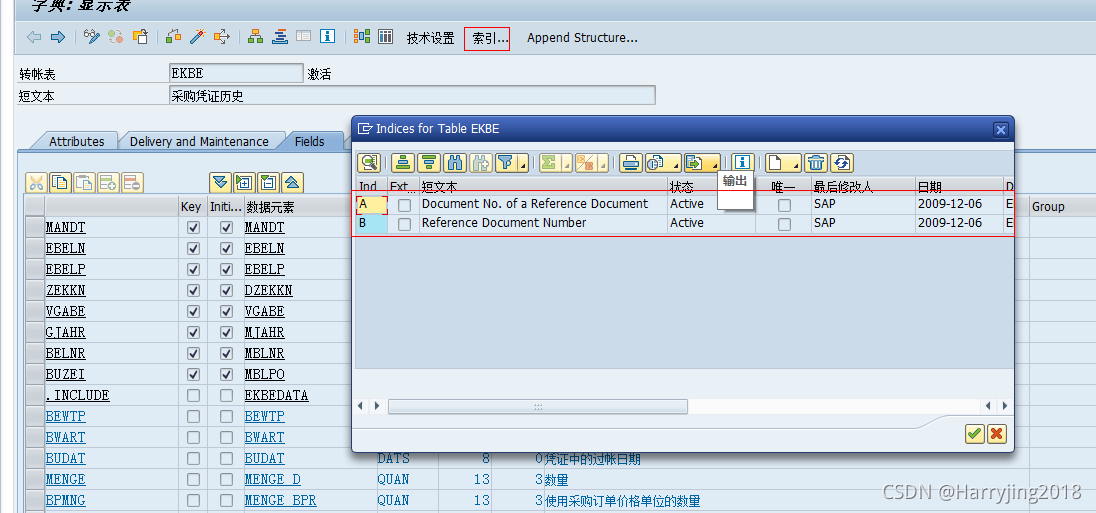Toggle Initial checkbox for EBELP field
Screen dimensions: 1096x513
click(x=226, y=270)
